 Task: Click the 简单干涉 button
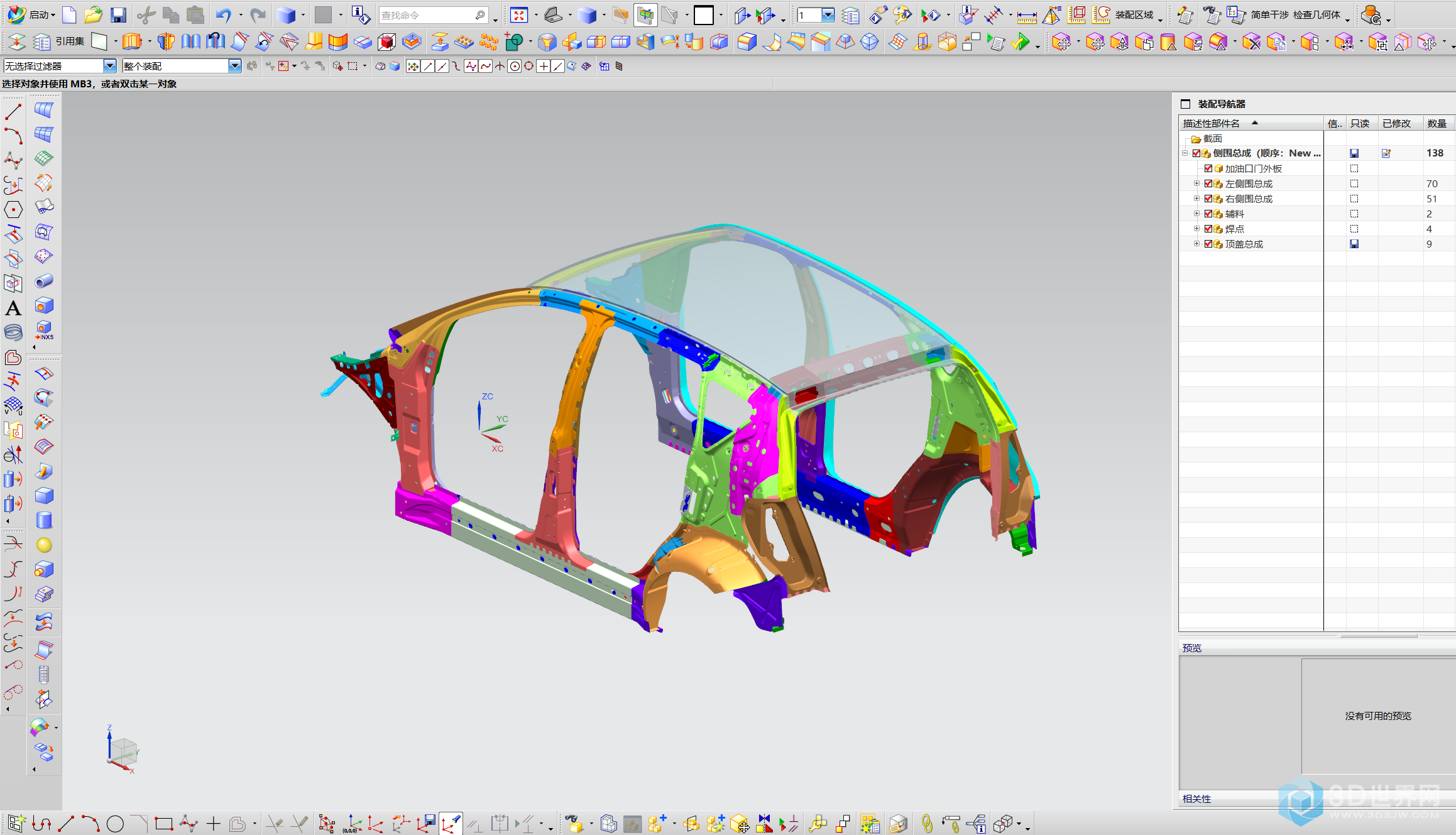coord(1269,14)
